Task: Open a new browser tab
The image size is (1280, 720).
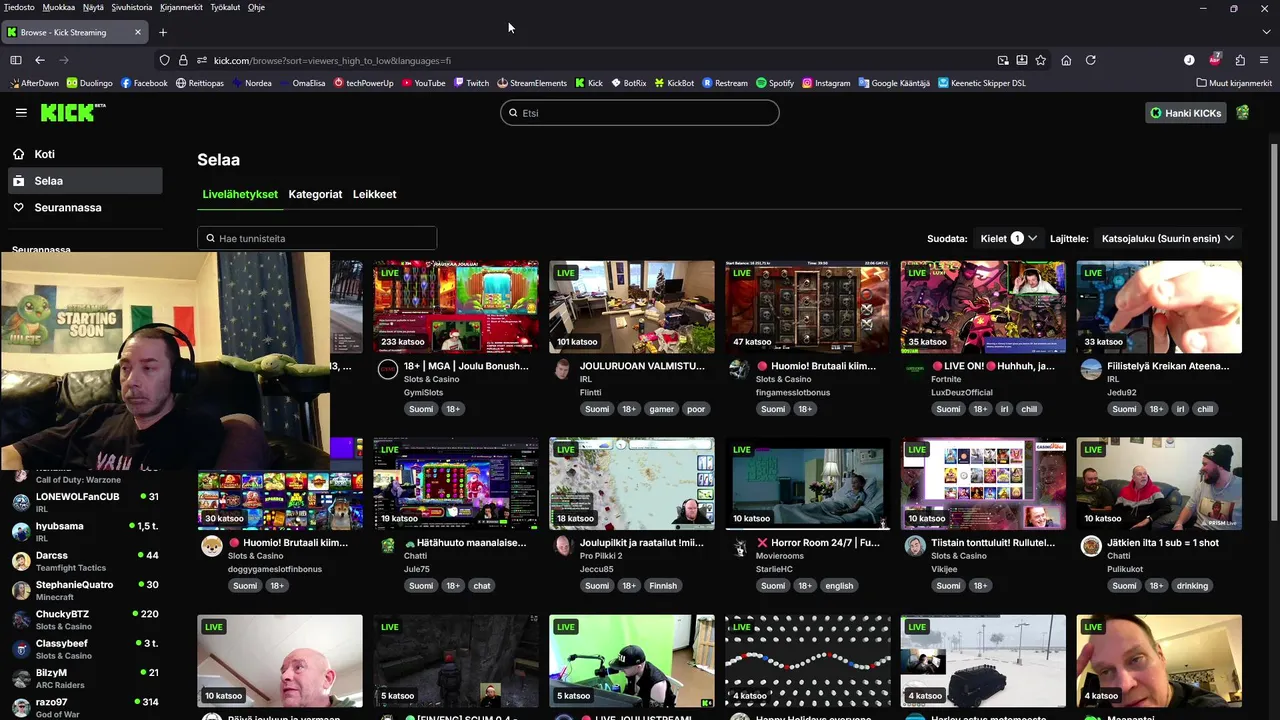Action: pyautogui.click(x=163, y=32)
